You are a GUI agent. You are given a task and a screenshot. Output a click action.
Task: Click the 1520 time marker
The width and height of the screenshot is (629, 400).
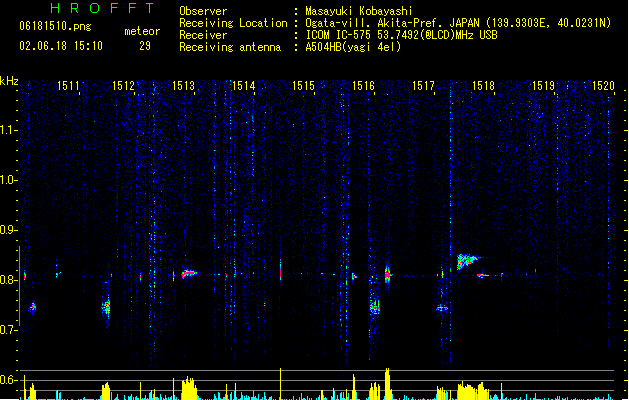(x=603, y=86)
